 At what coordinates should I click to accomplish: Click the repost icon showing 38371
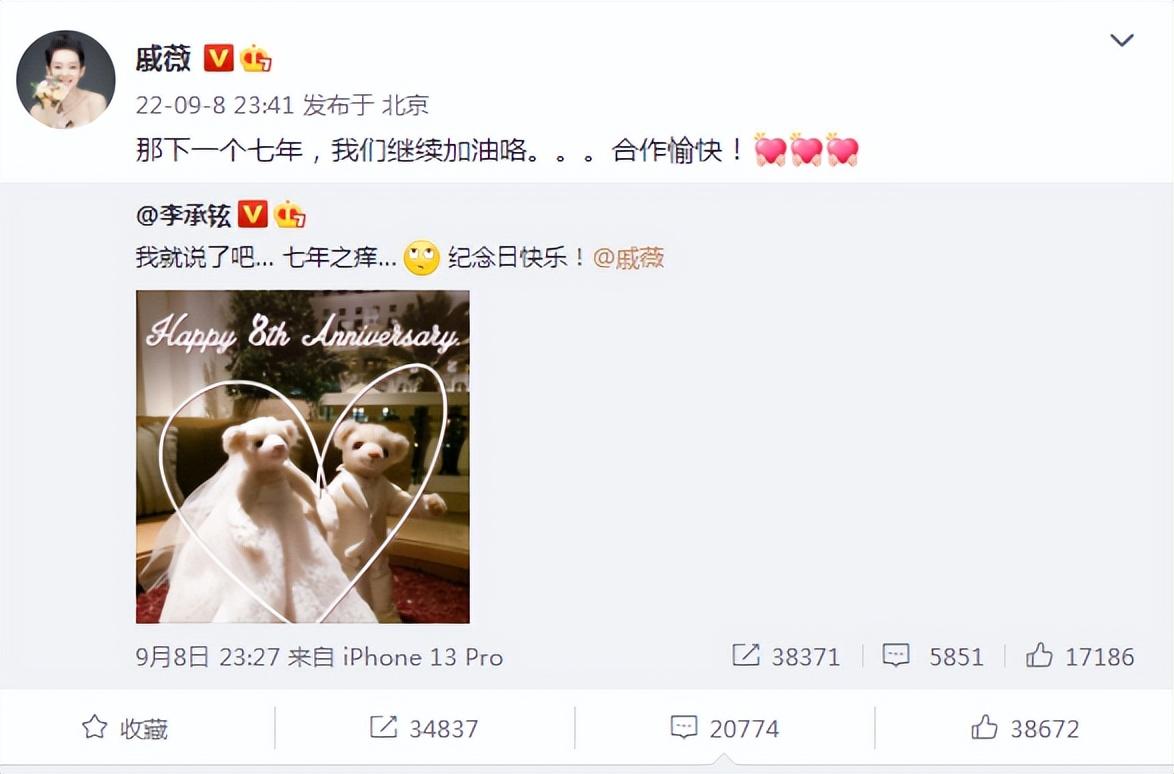746,656
